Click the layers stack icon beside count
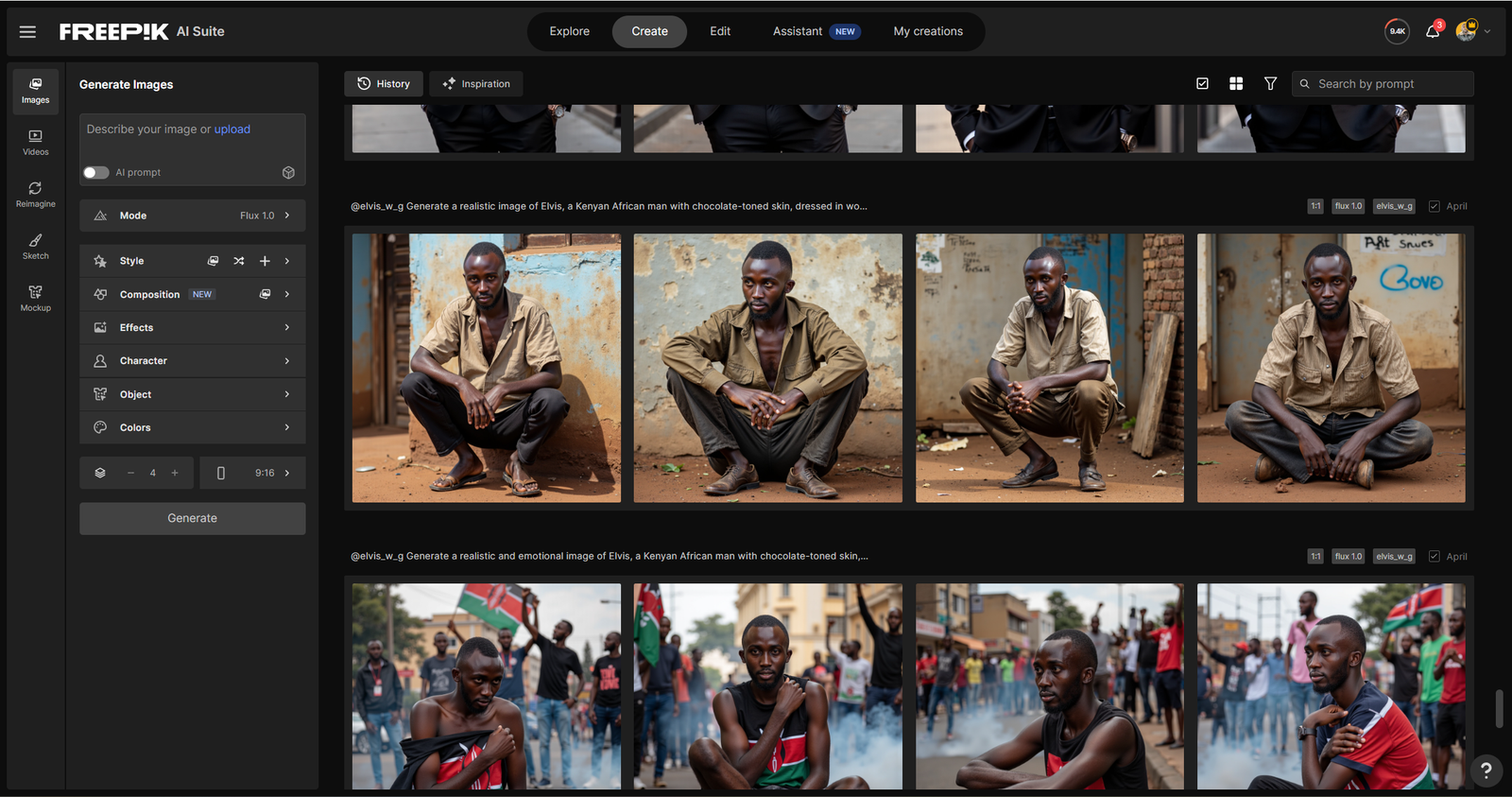Image resolution: width=1512 pixels, height=797 pixels. (100, 473)
